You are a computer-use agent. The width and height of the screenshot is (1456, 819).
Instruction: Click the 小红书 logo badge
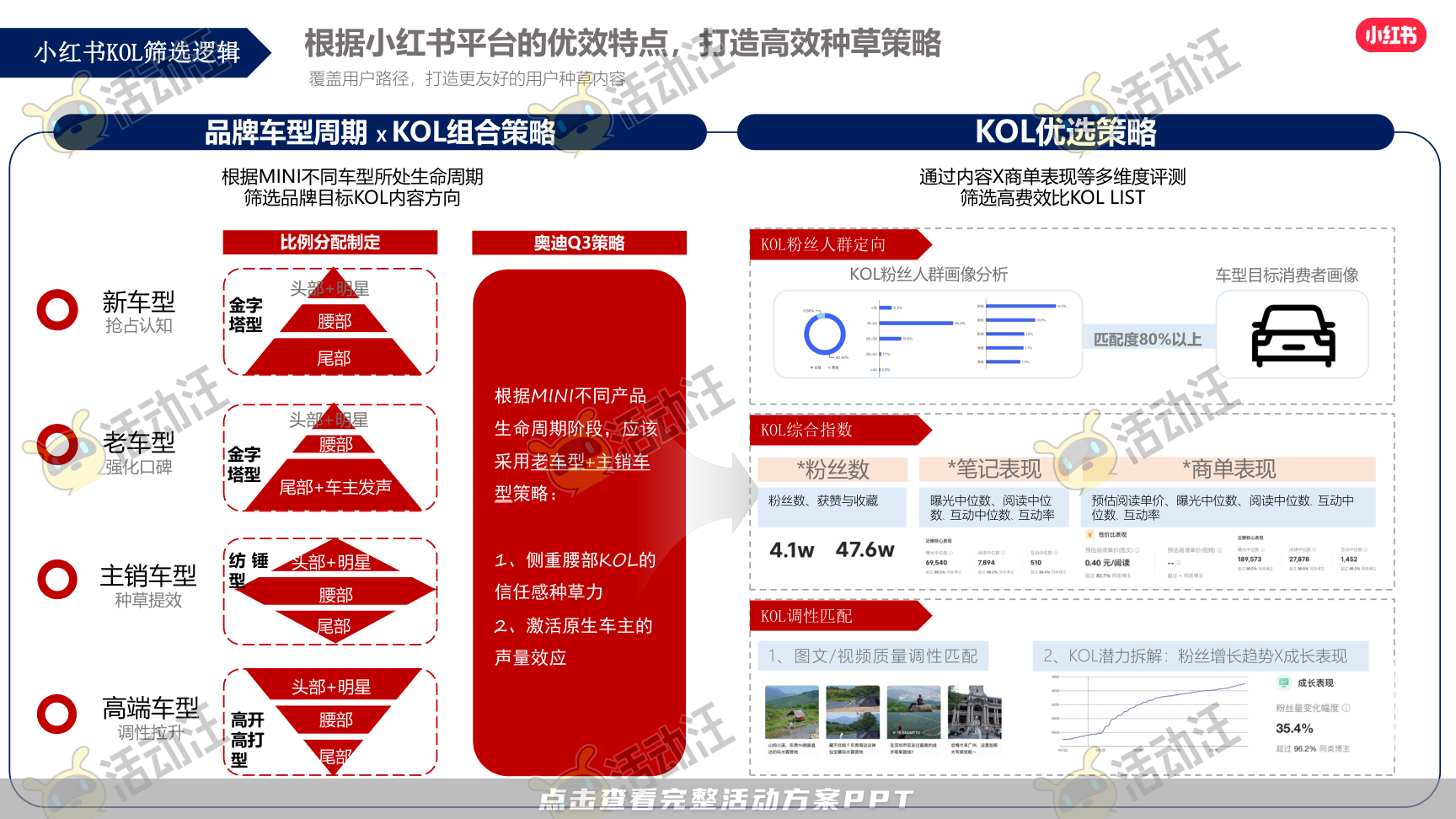click(1390, 35)
